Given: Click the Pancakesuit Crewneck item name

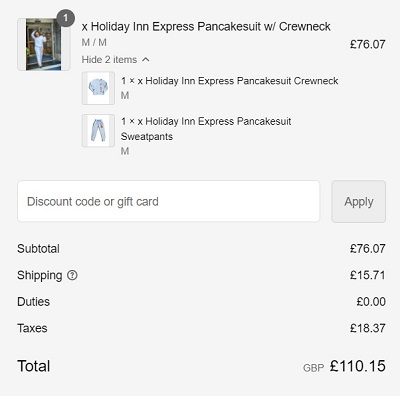Looking at the screenshot, I should pos(229,81).
